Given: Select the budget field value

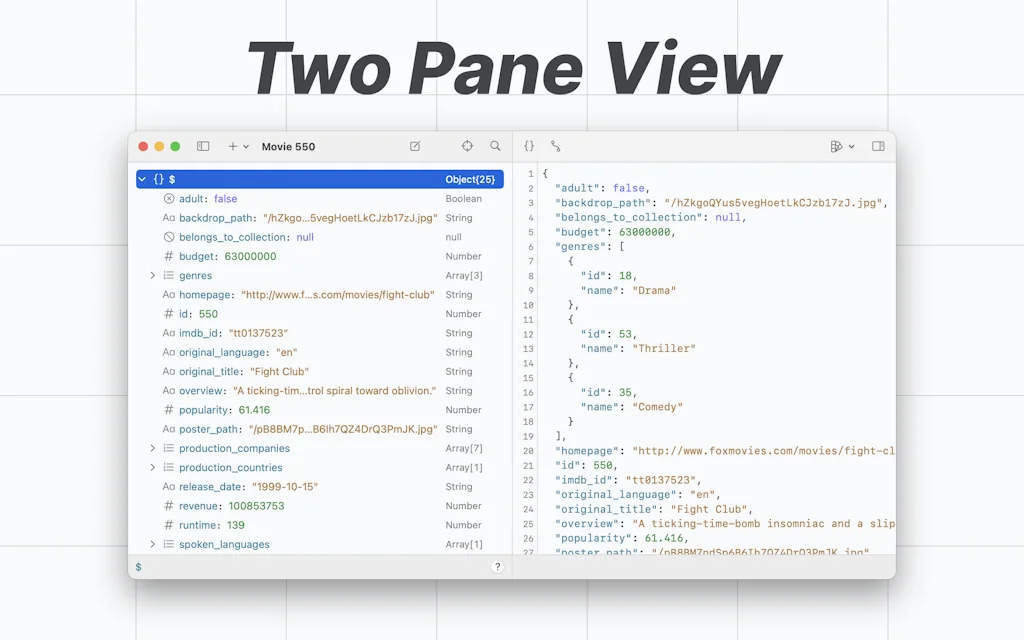Looking at the screenshot, I should pos(250,256).
